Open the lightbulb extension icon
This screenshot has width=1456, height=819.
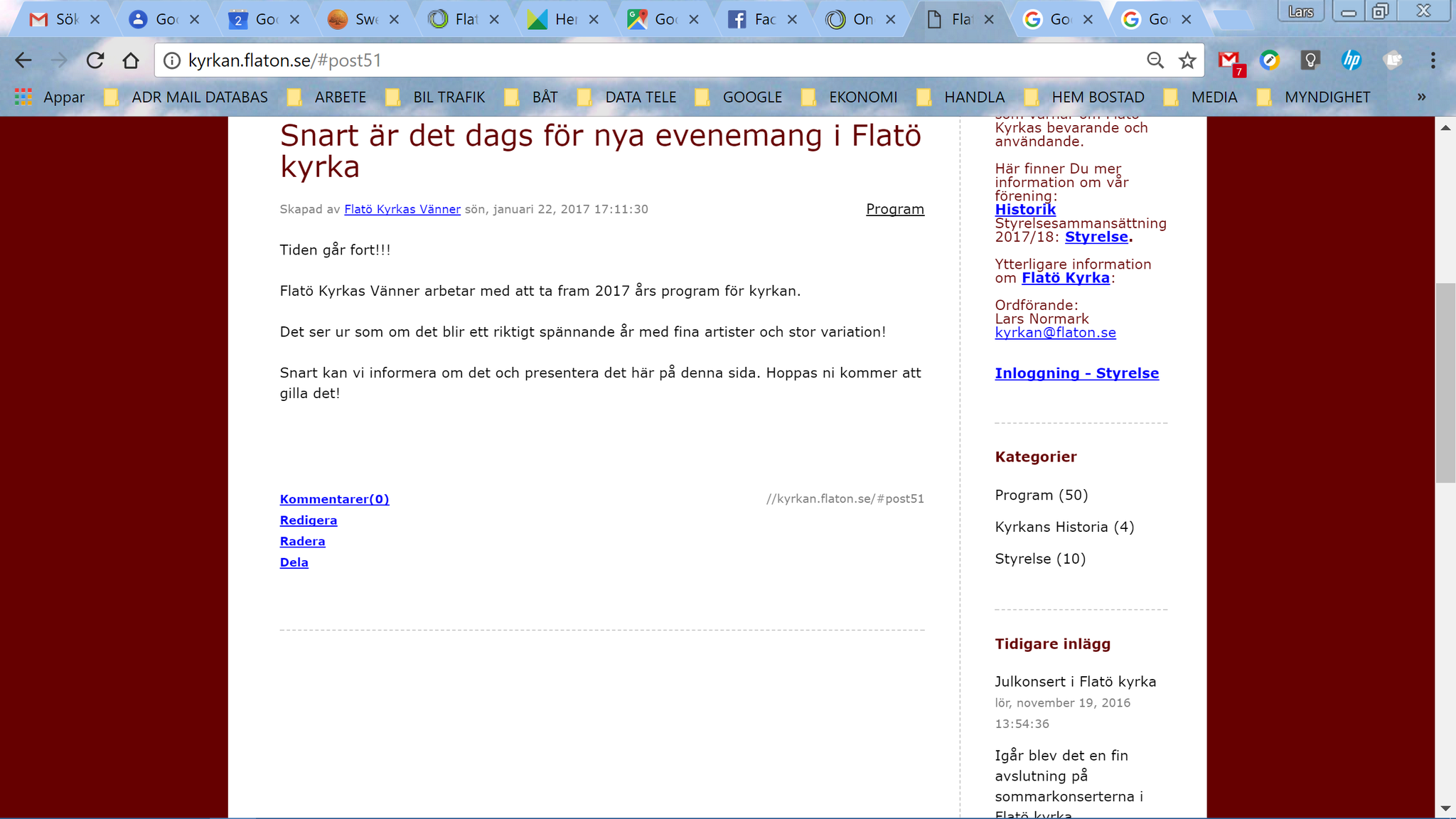click(x=1310, y=60)
